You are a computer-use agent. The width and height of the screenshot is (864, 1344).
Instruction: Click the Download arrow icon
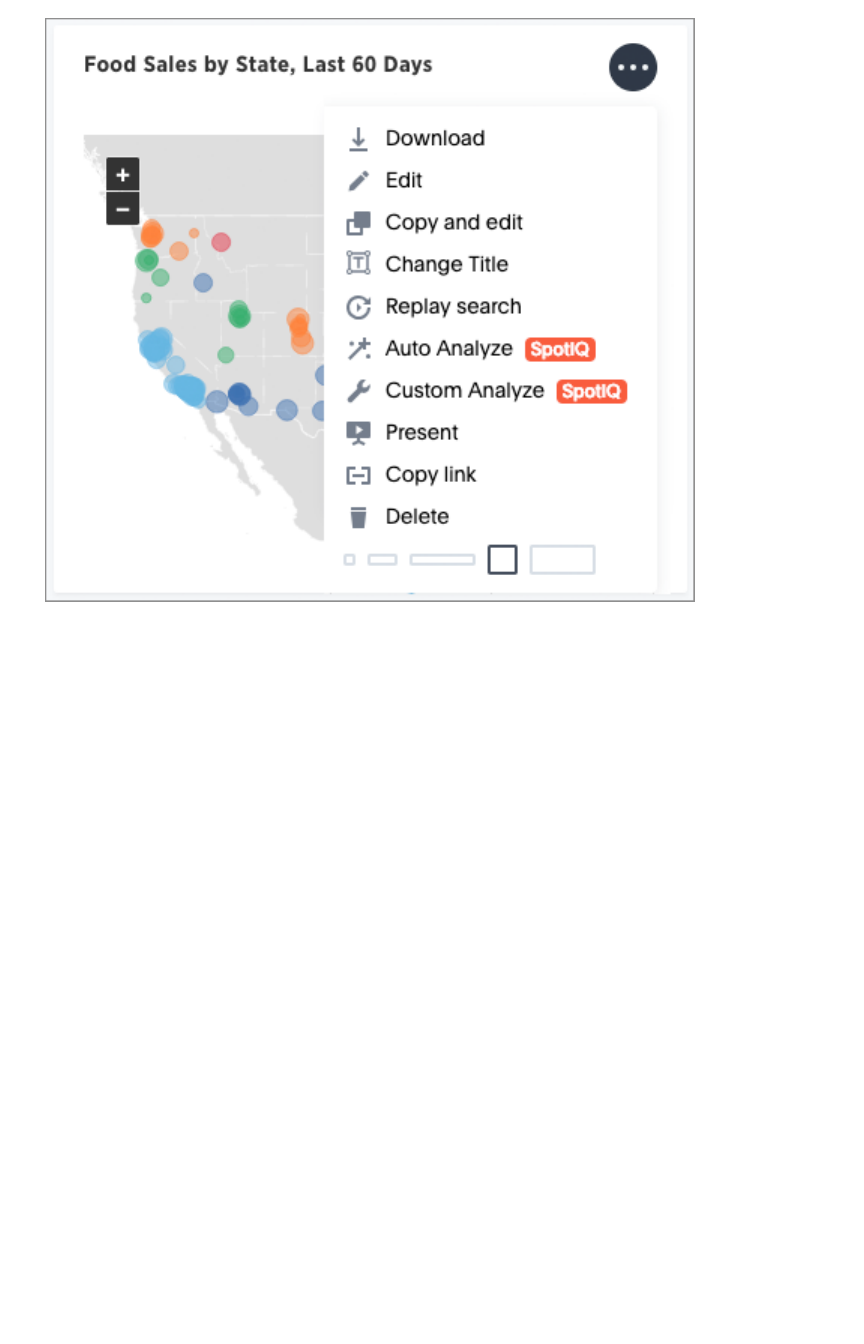click(358, 139)
